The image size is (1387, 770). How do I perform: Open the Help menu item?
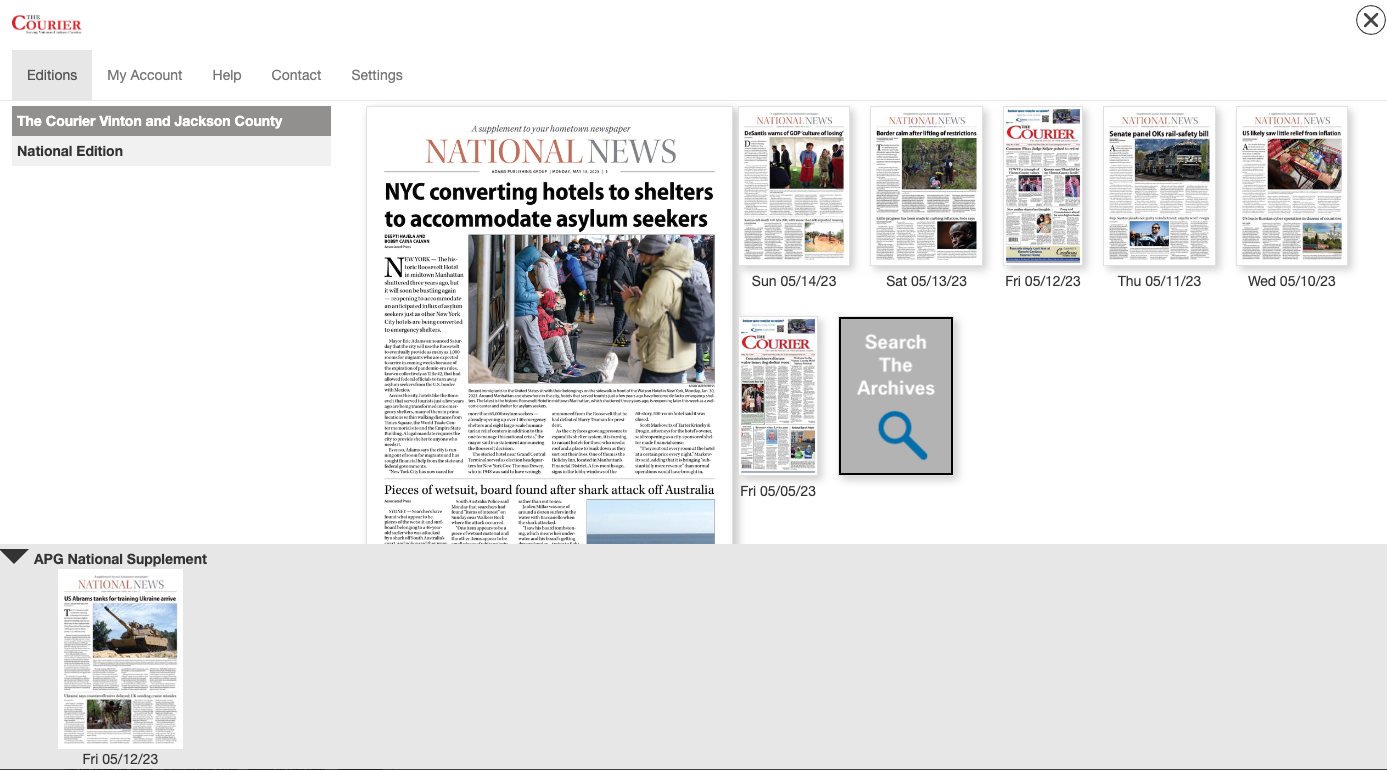(227, 75)
